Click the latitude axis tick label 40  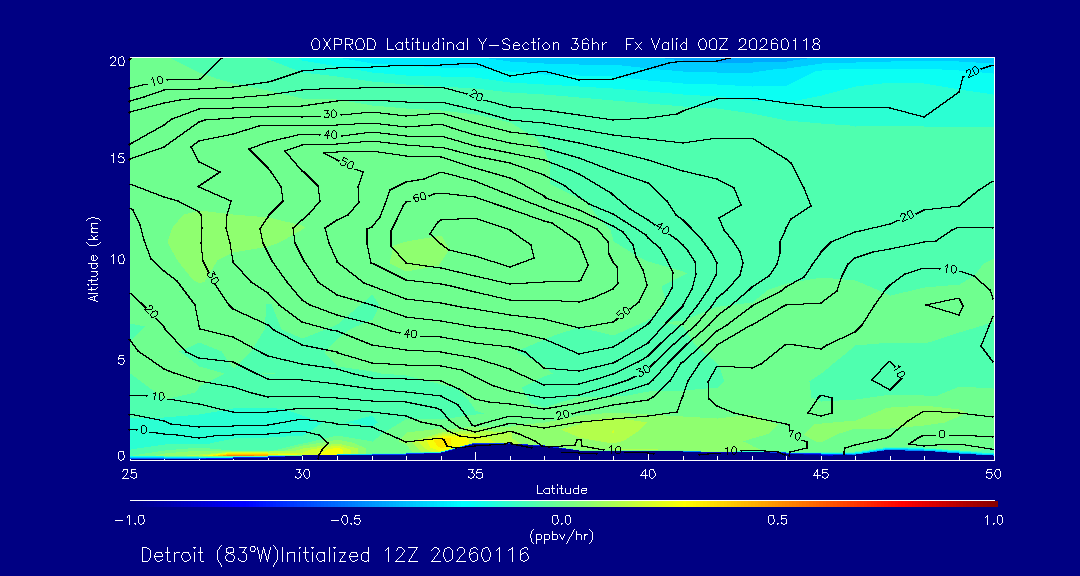(x=648, y=474)
